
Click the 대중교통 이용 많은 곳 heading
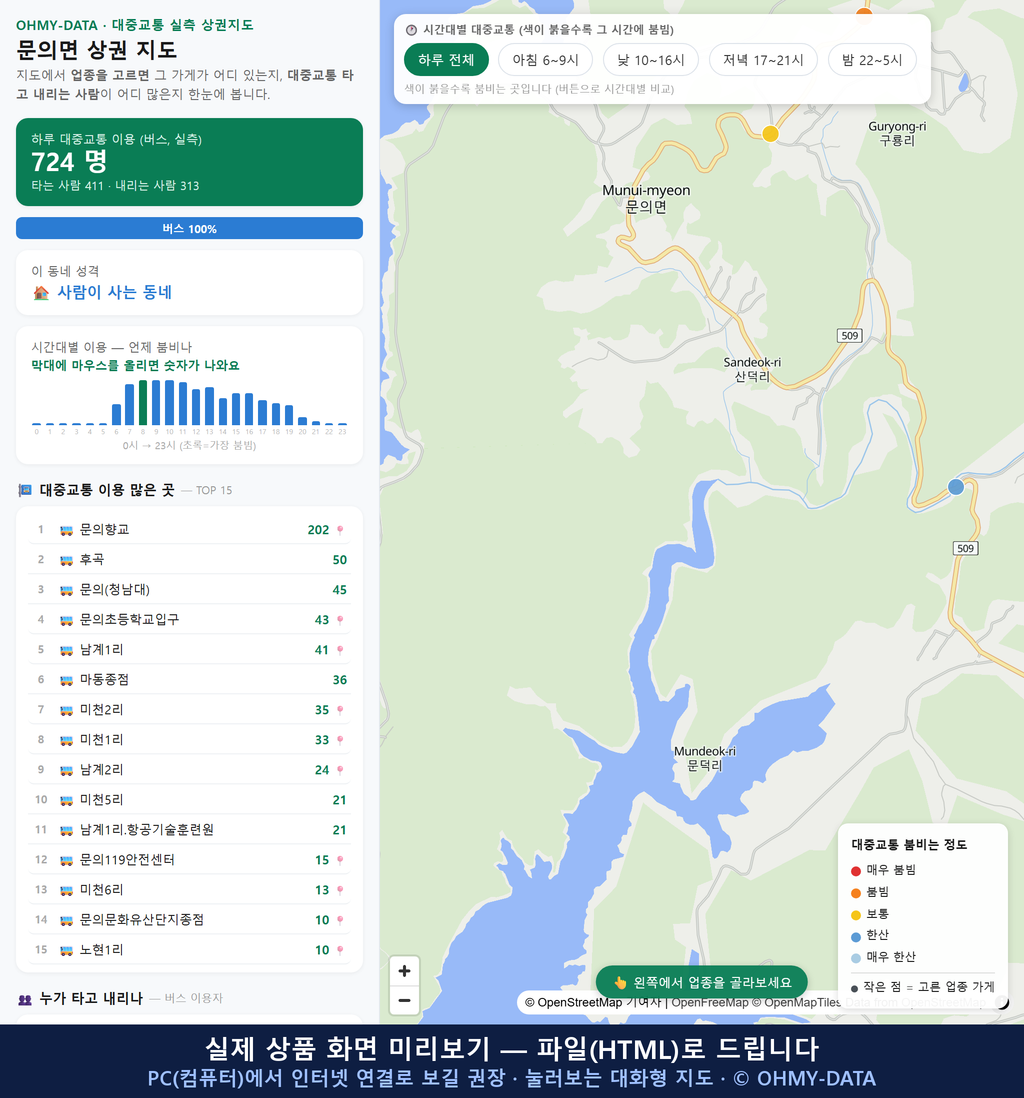(x=106, y=490)
